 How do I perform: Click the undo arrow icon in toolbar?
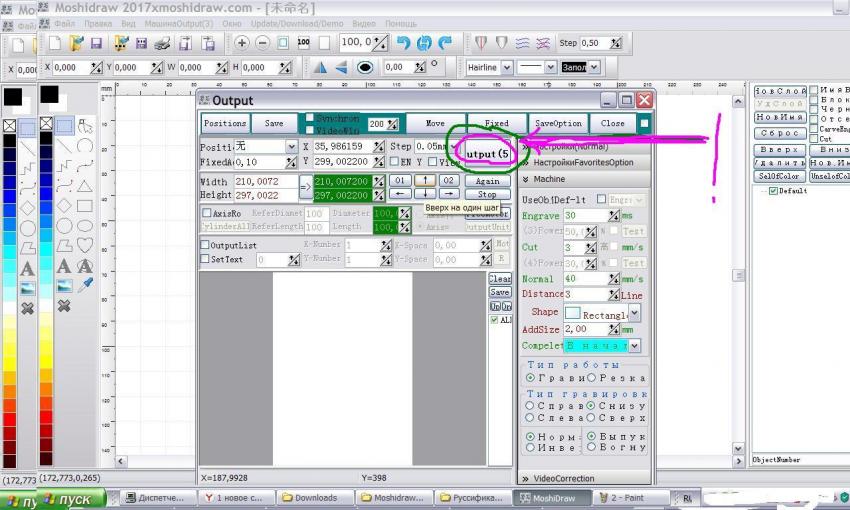click(x=403, y=43)
